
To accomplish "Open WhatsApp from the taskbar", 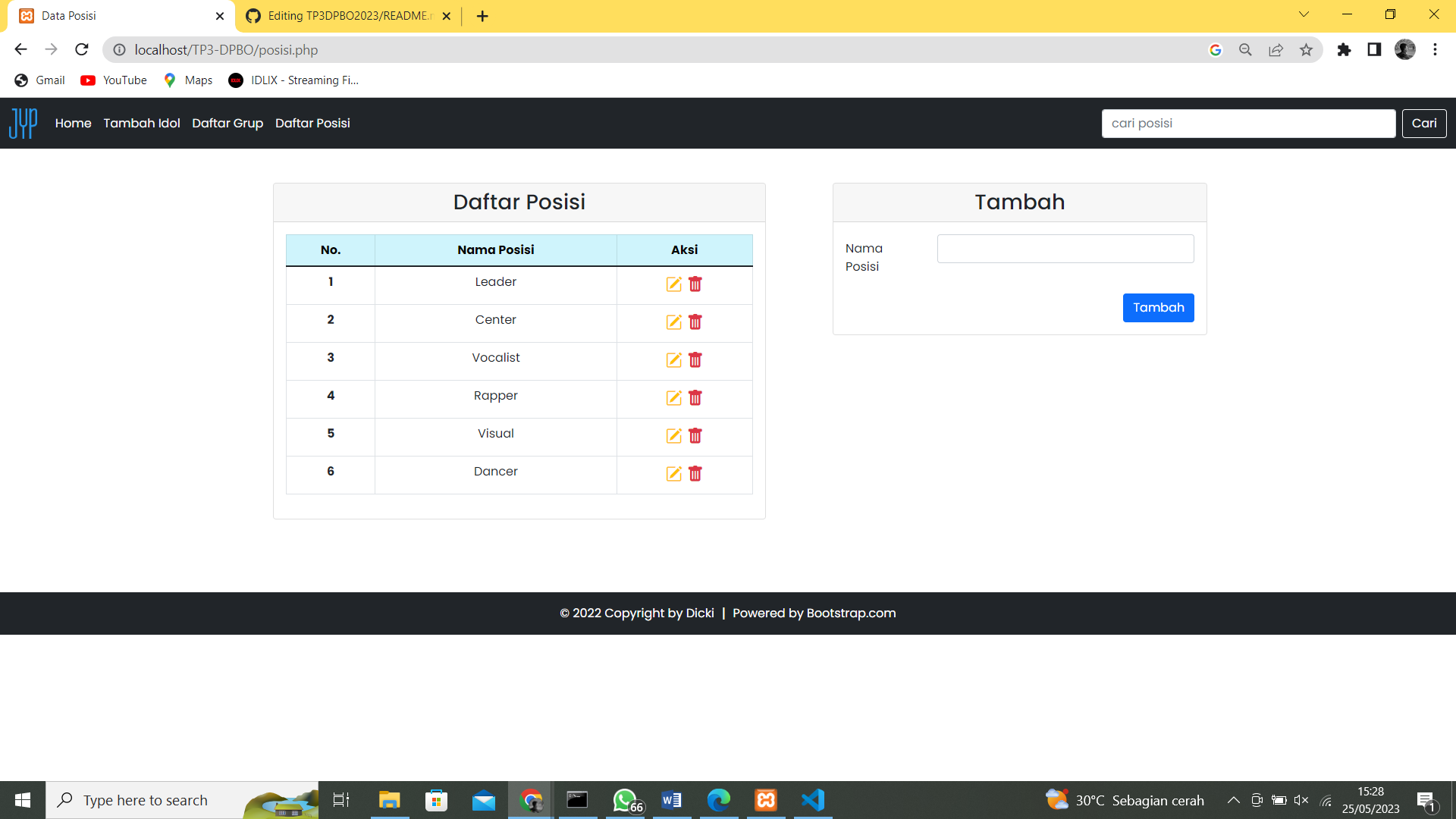I will click(x=624, y=799).
